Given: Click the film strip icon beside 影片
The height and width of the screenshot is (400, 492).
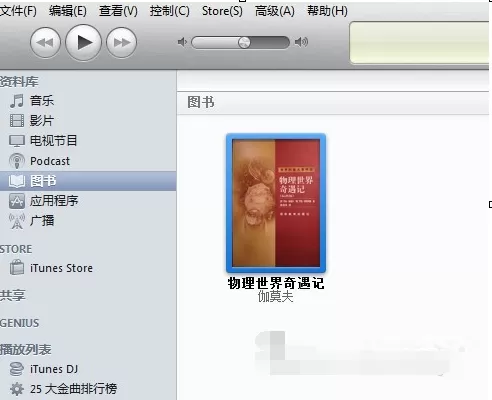Looking at the screenshot, I should (17, 121).
